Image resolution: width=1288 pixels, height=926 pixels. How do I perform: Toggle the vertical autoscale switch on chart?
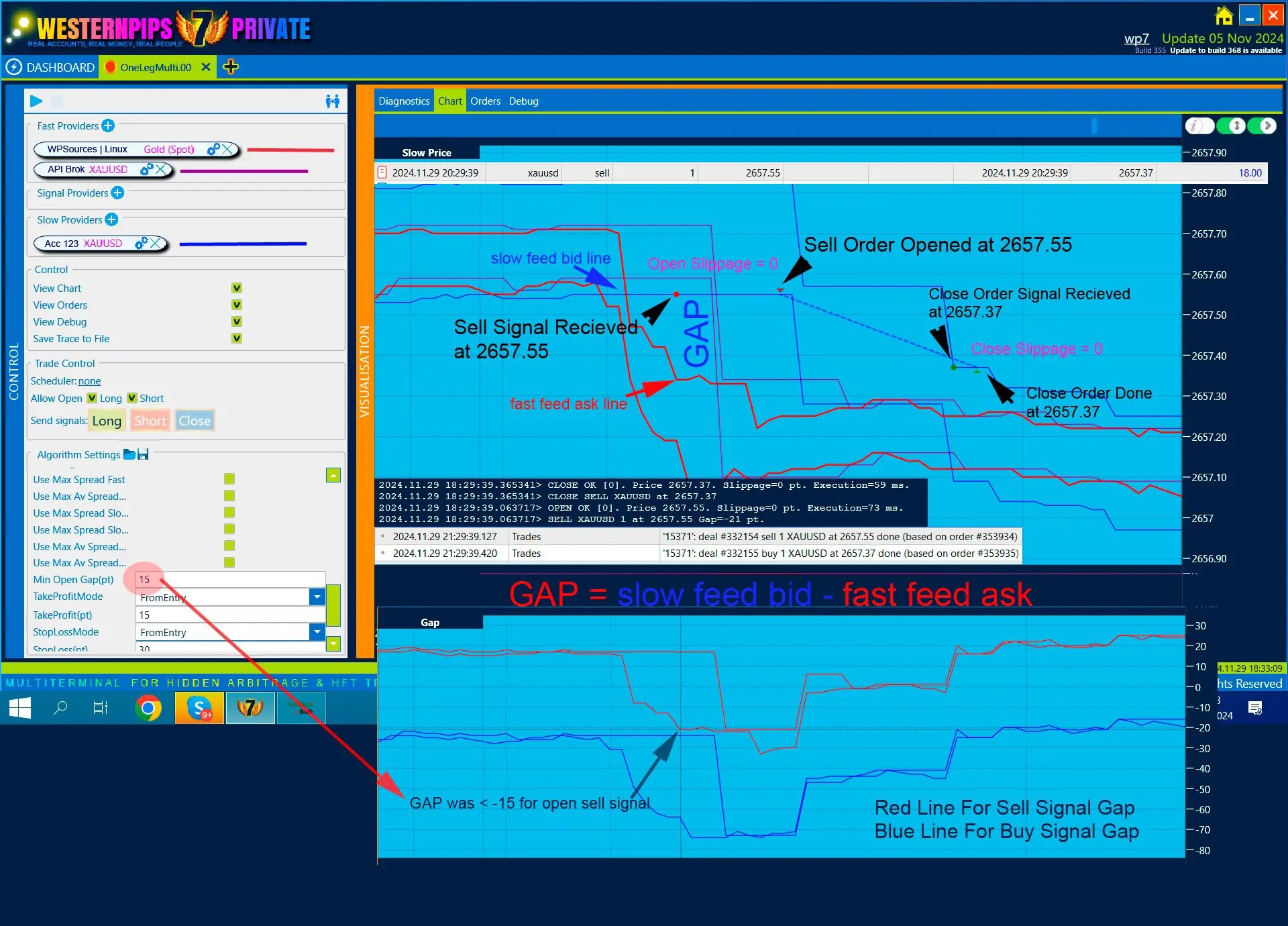tap(1232, 125)
